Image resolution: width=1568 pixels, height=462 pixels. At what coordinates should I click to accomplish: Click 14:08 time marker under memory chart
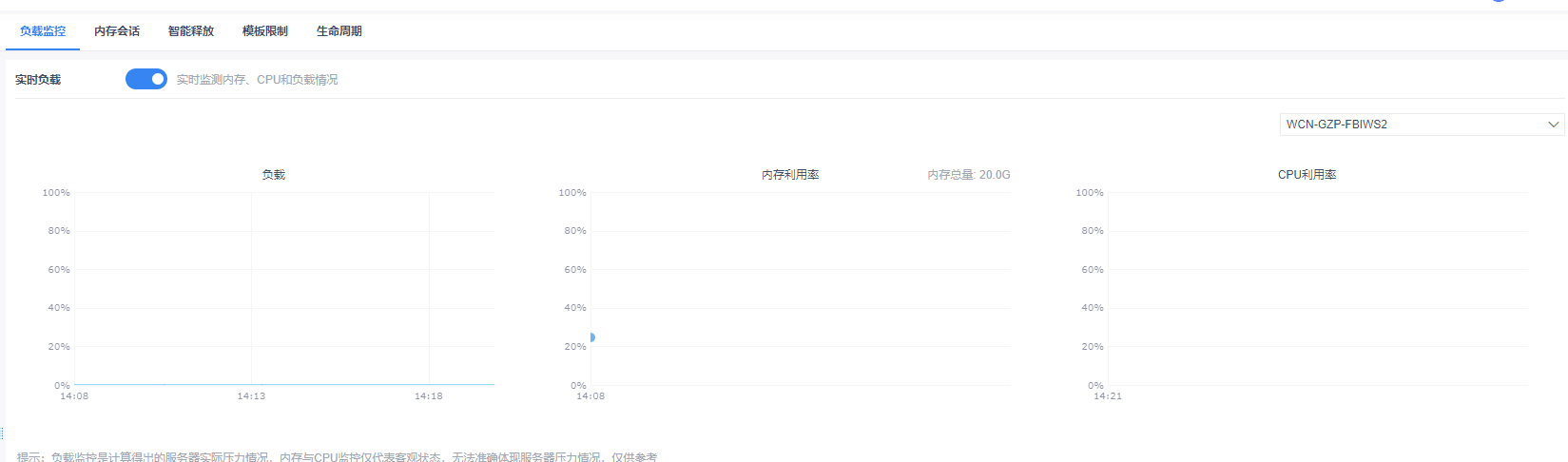coord(590,396)
